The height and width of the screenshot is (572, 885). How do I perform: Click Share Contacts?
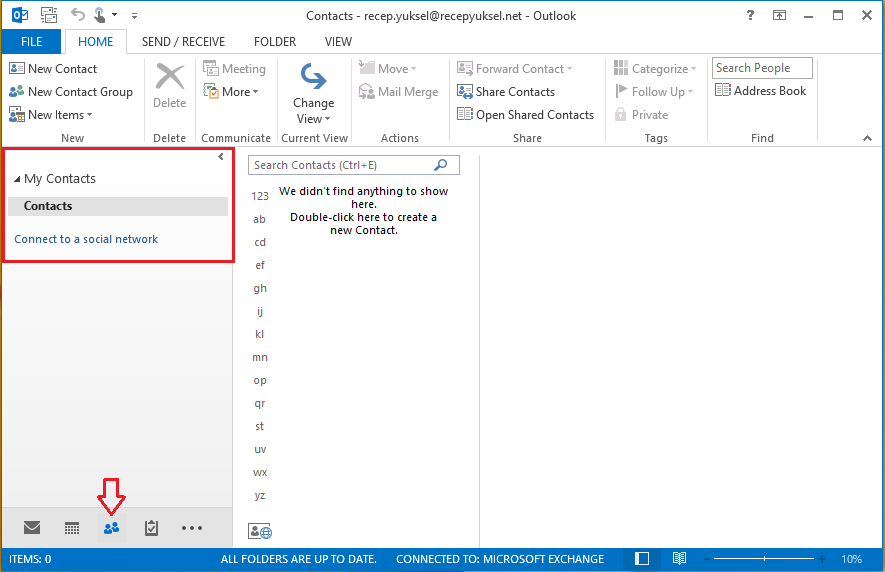tap(506, 92)
